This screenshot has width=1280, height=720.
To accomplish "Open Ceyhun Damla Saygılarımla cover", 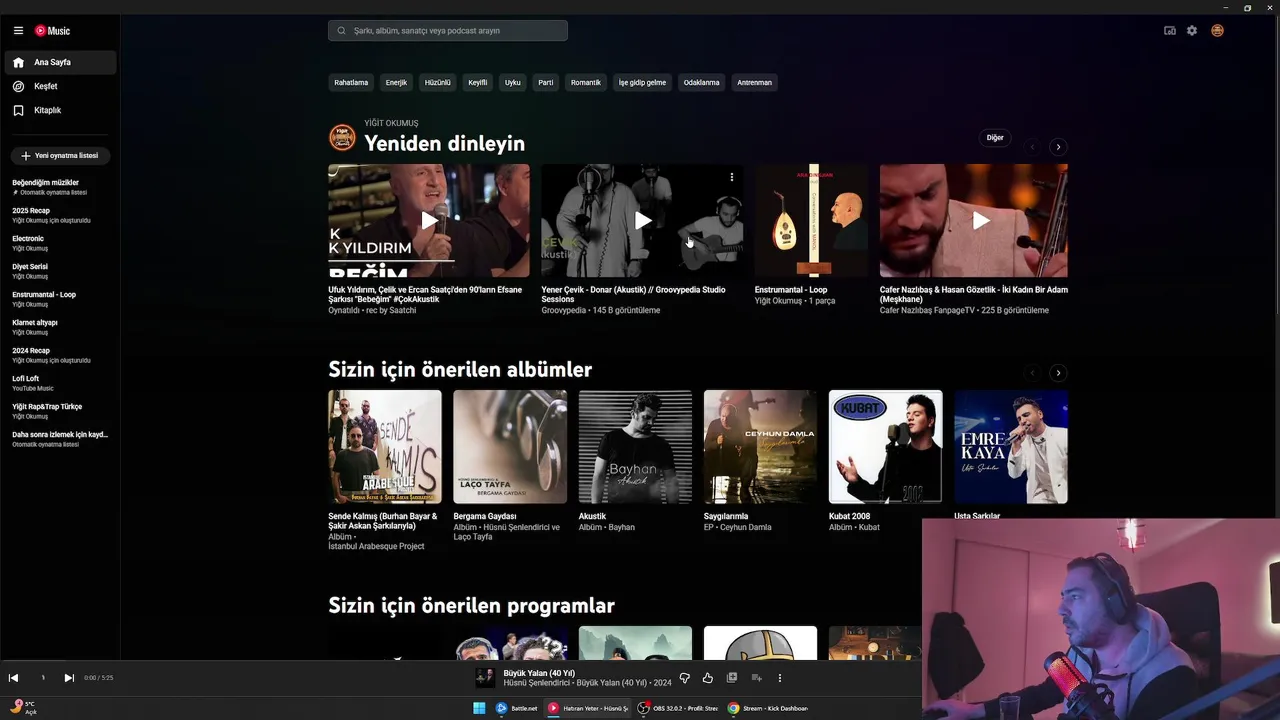I will [x=760, y=447].
